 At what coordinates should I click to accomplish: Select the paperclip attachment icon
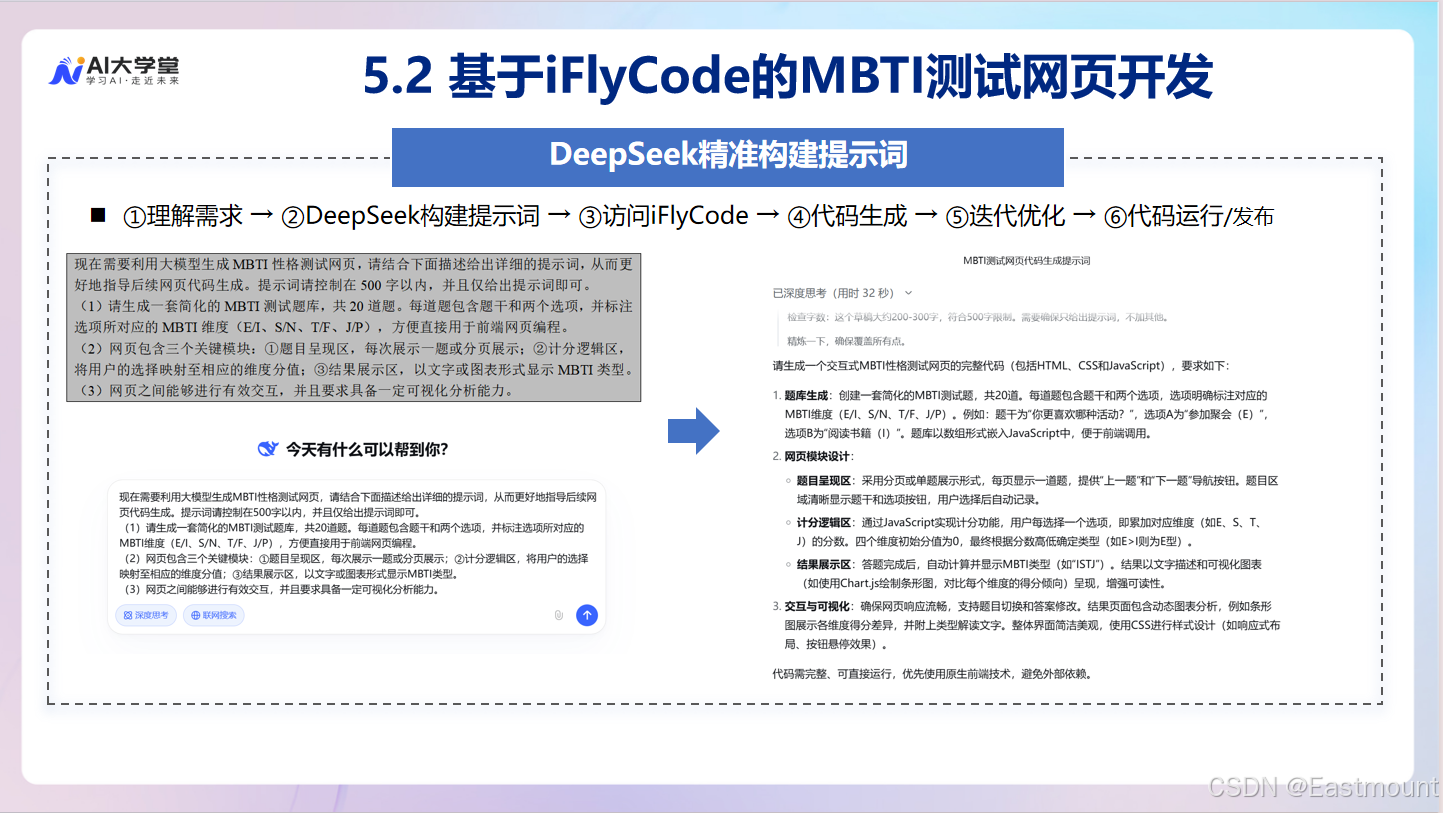557,616
